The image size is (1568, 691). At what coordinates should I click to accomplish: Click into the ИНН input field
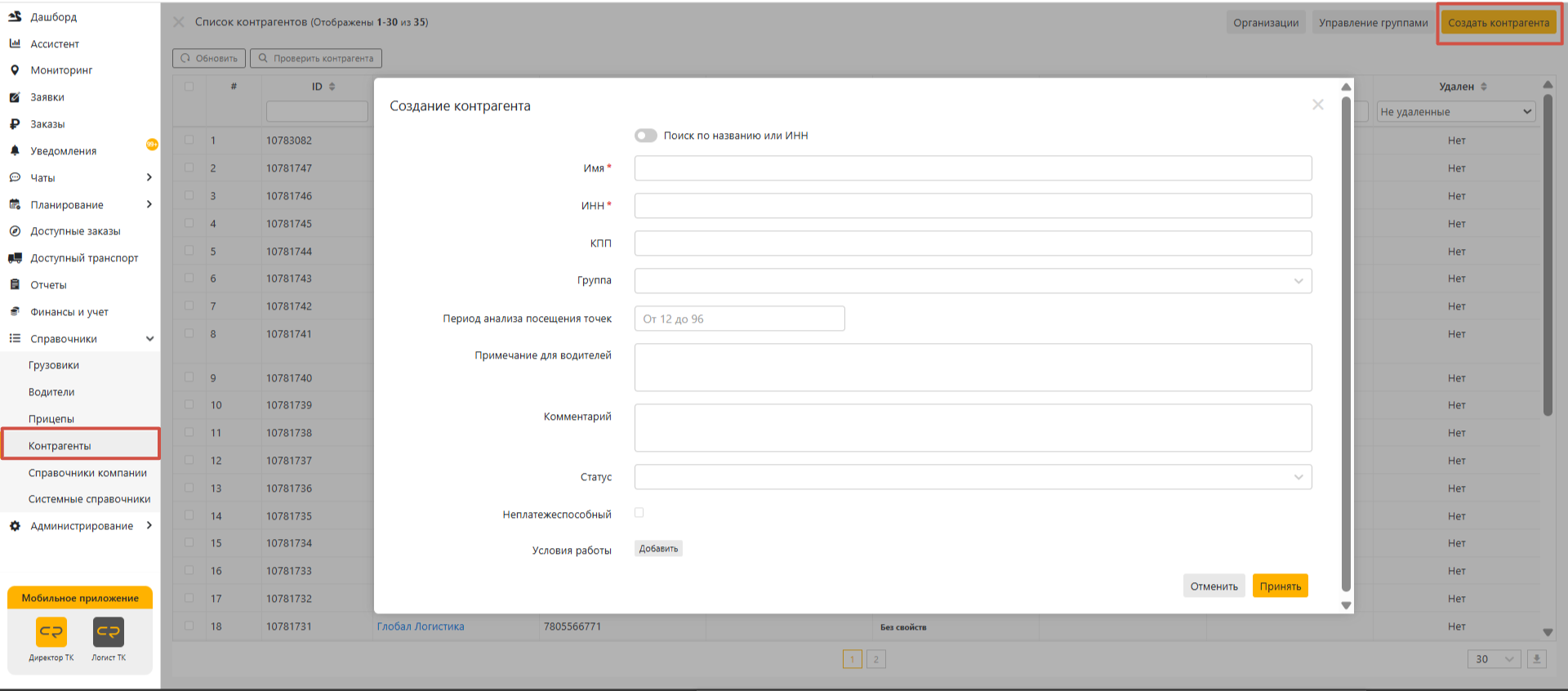click(973, 206)
